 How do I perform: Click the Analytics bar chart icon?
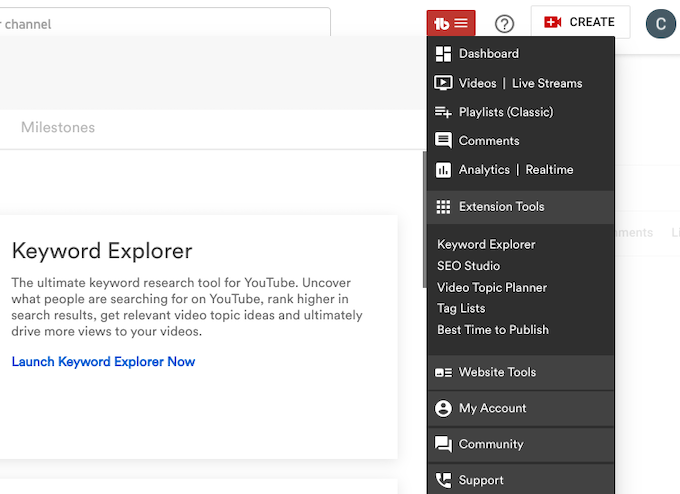click(x=443, y=170)
